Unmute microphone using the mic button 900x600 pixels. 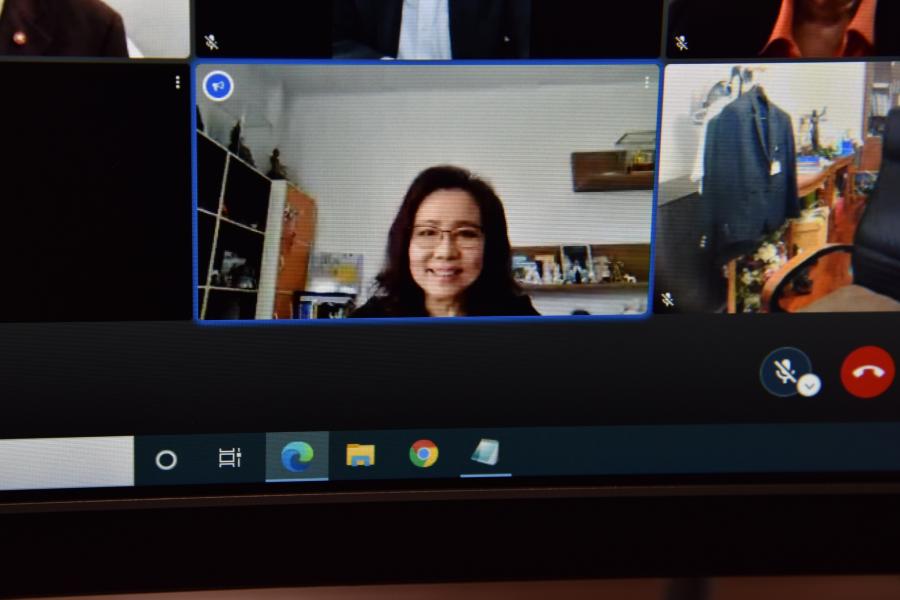(x=784, y=371)
